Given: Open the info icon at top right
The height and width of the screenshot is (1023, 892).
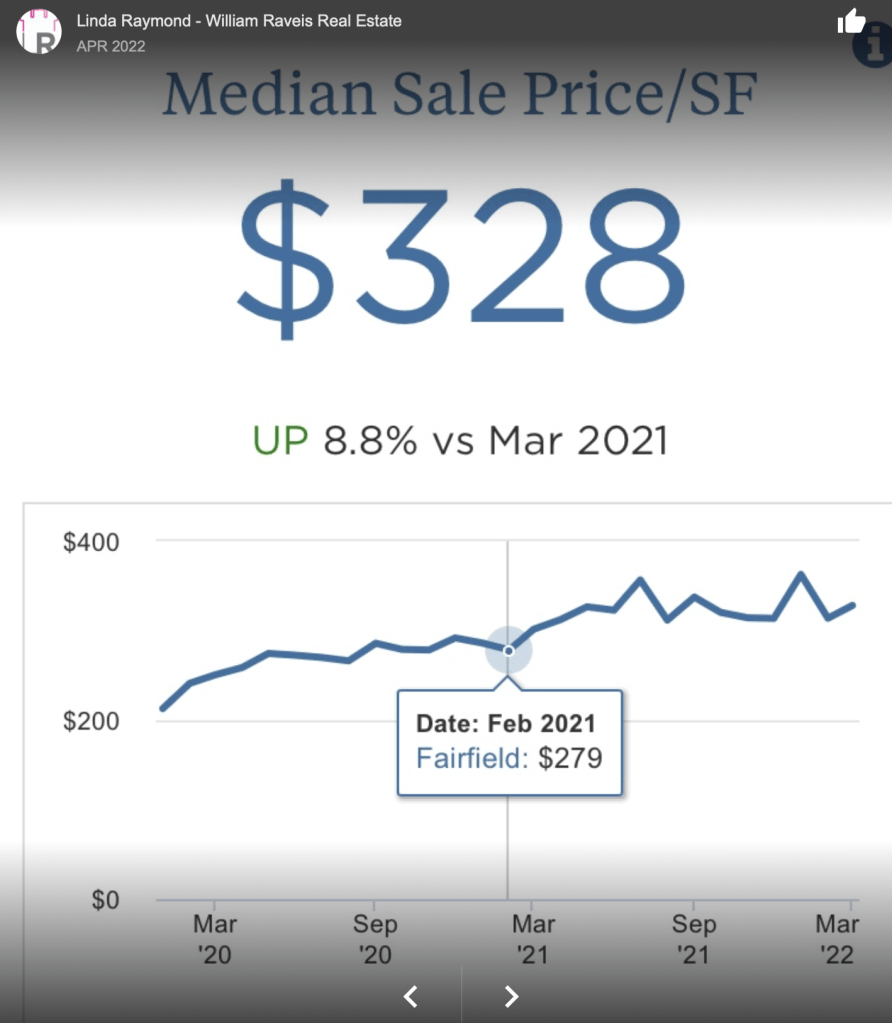Looking at the screenshot, I should (x=871, y=46).
